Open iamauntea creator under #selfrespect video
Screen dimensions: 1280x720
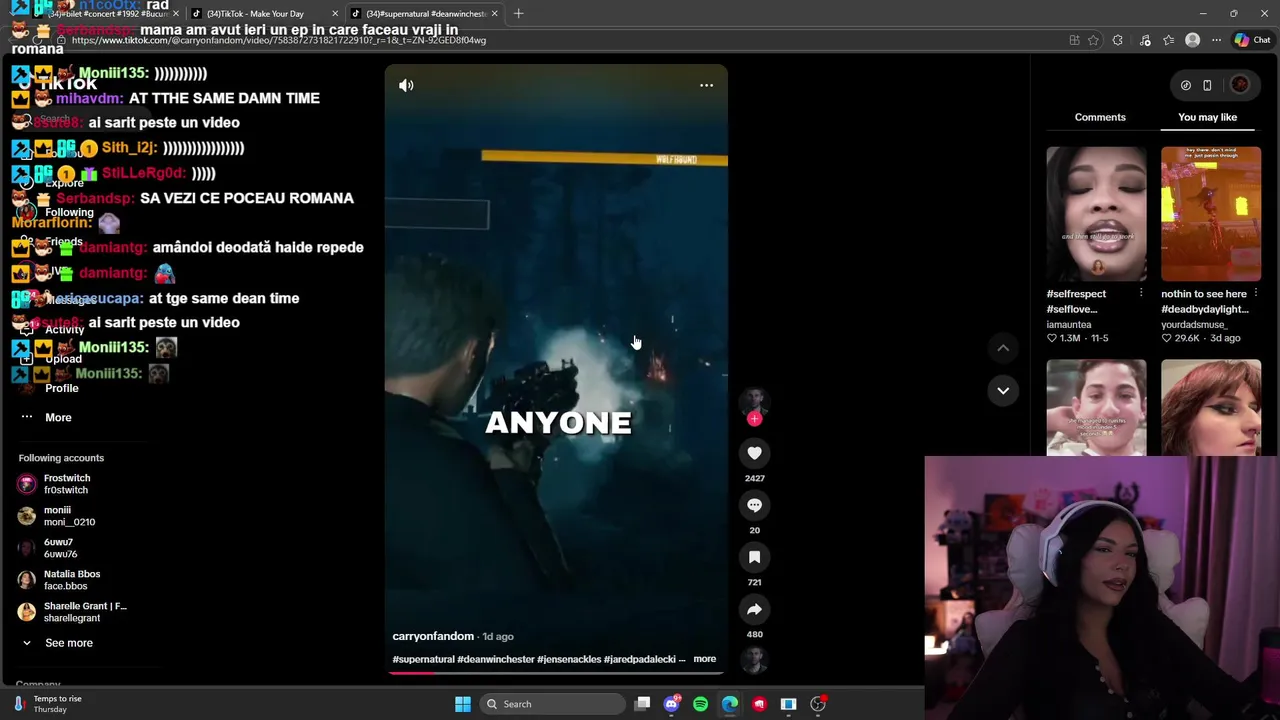[1069, 324]
